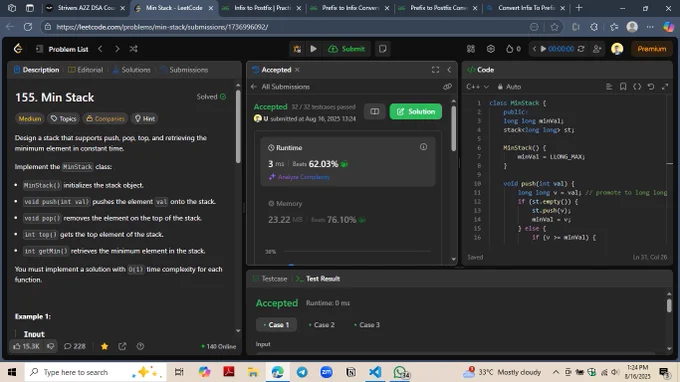This screenshot has height=382, width=680.
Task: Scrollbar of the Test Result panel
Action: coord(669,305)
